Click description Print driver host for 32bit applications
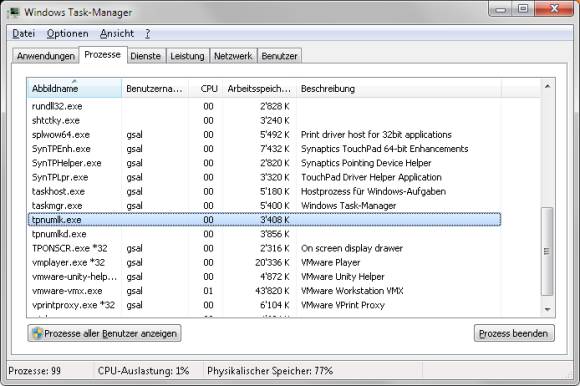The width and height of the screenshot is (580, 386). pos(376,135)
